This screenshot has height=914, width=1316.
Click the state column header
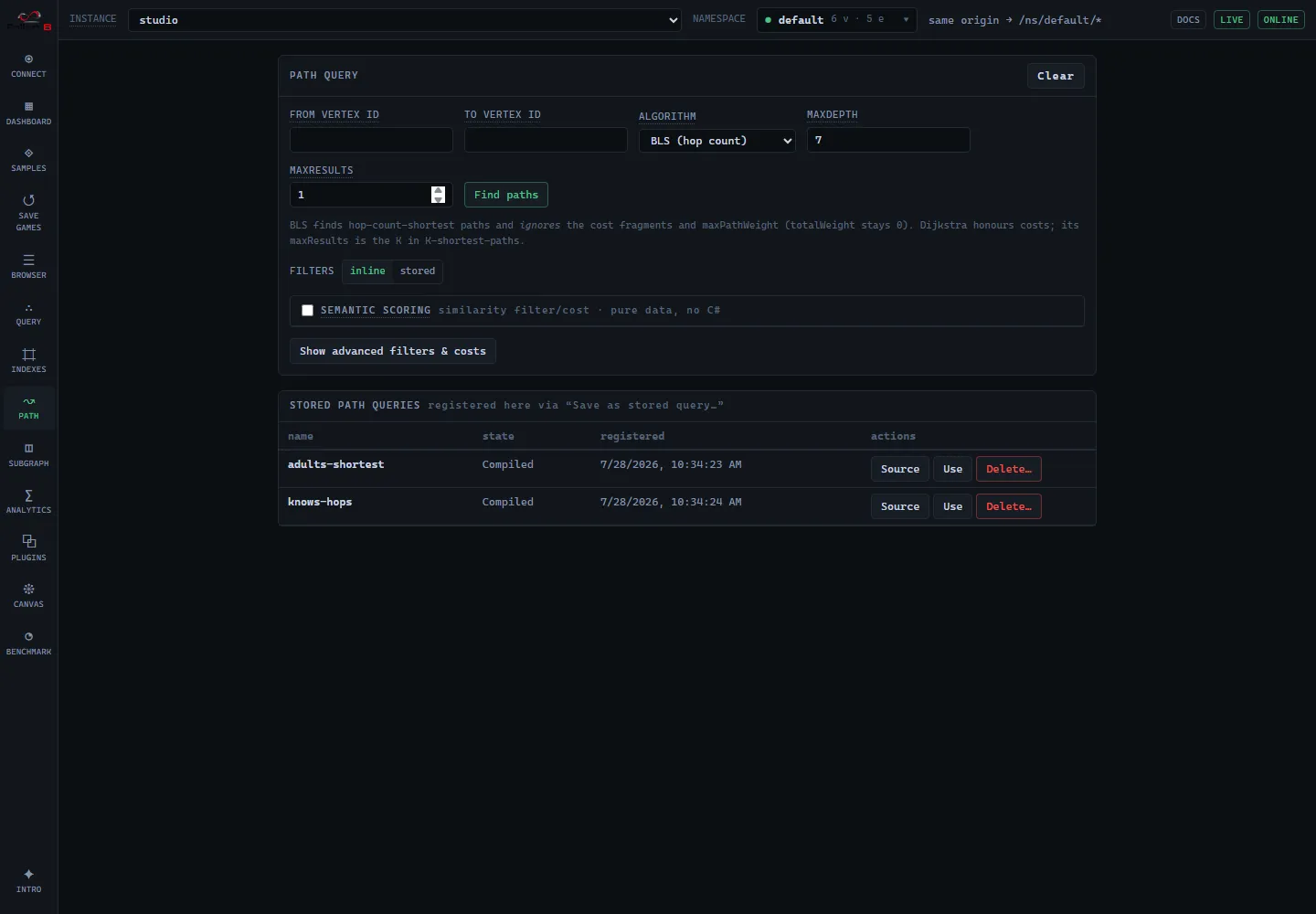point(498,437)
